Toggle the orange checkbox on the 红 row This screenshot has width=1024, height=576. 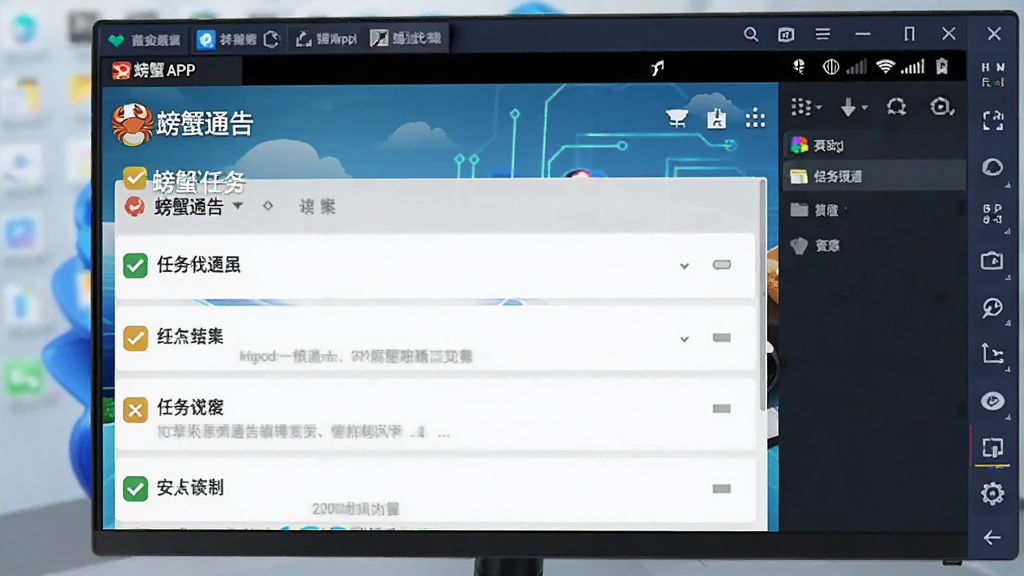[135, 338]
